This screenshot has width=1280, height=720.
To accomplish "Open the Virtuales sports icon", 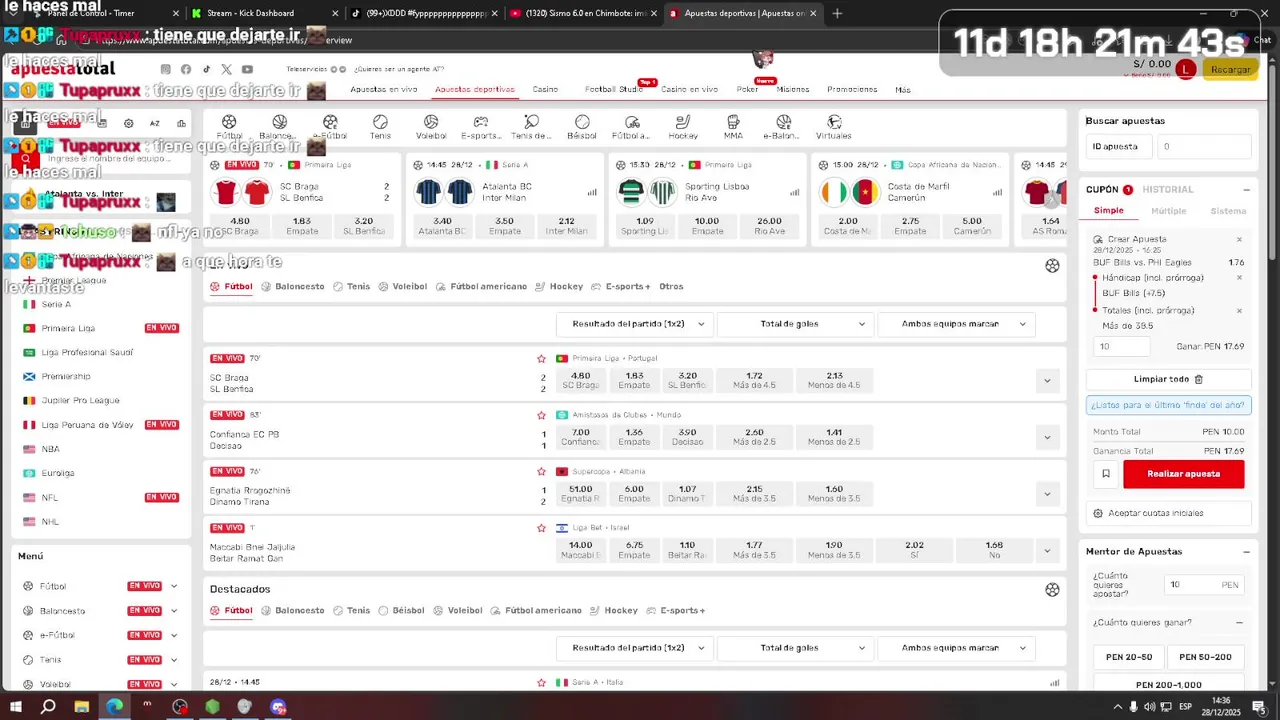I will [834, 122].
